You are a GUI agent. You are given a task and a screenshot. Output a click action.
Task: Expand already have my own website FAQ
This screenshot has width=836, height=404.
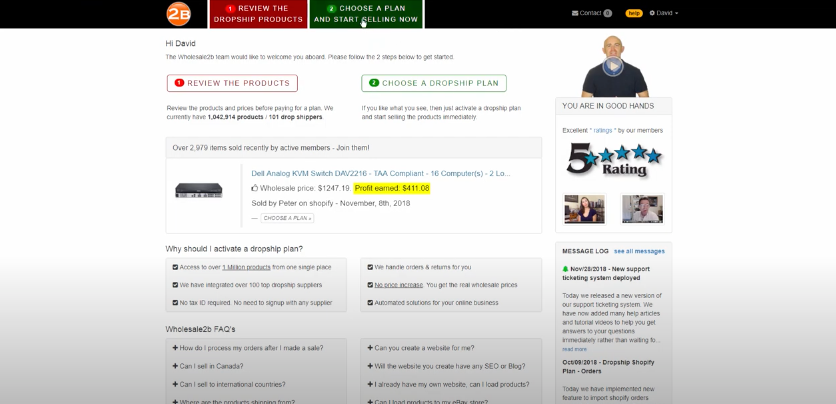click(x=448, y=384)
